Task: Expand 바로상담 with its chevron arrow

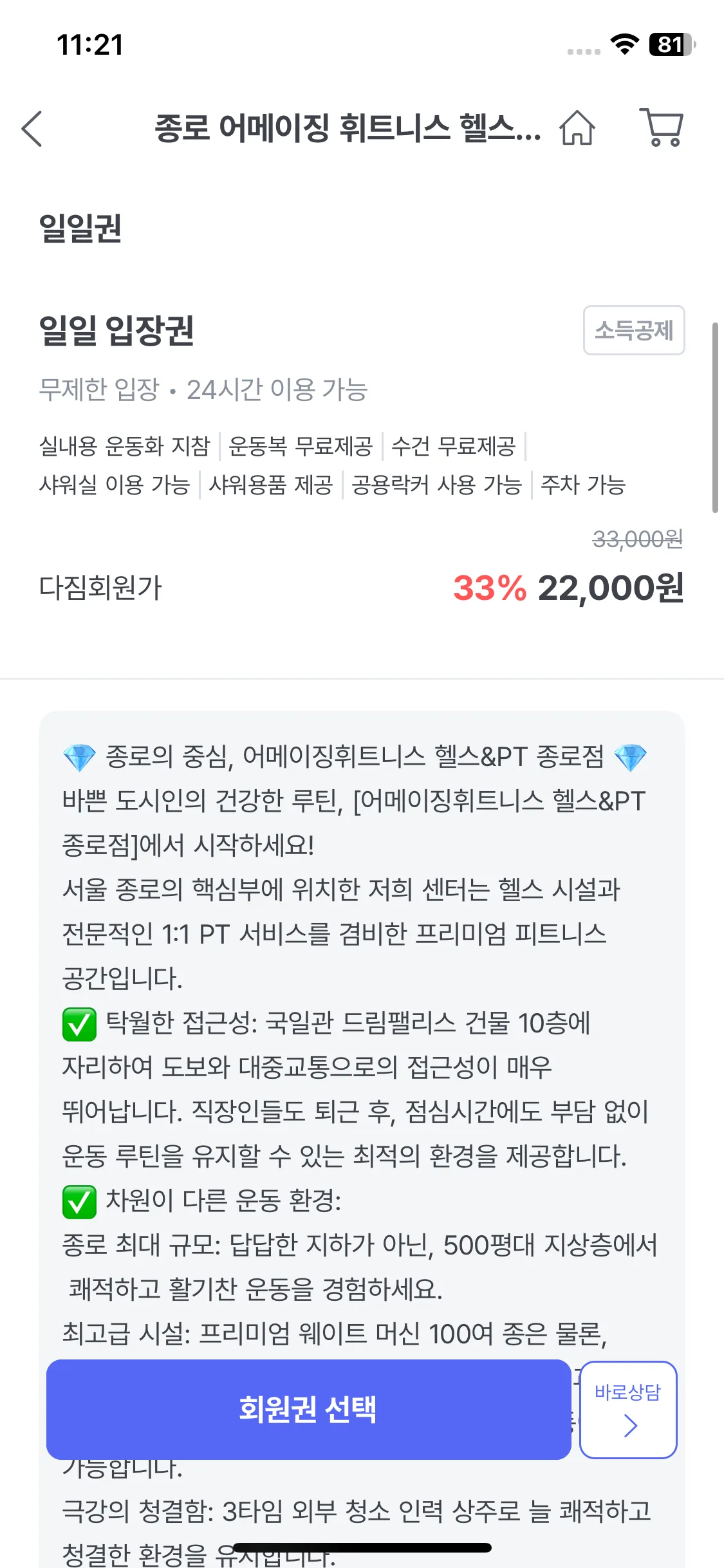Action: pos(630,1426)
